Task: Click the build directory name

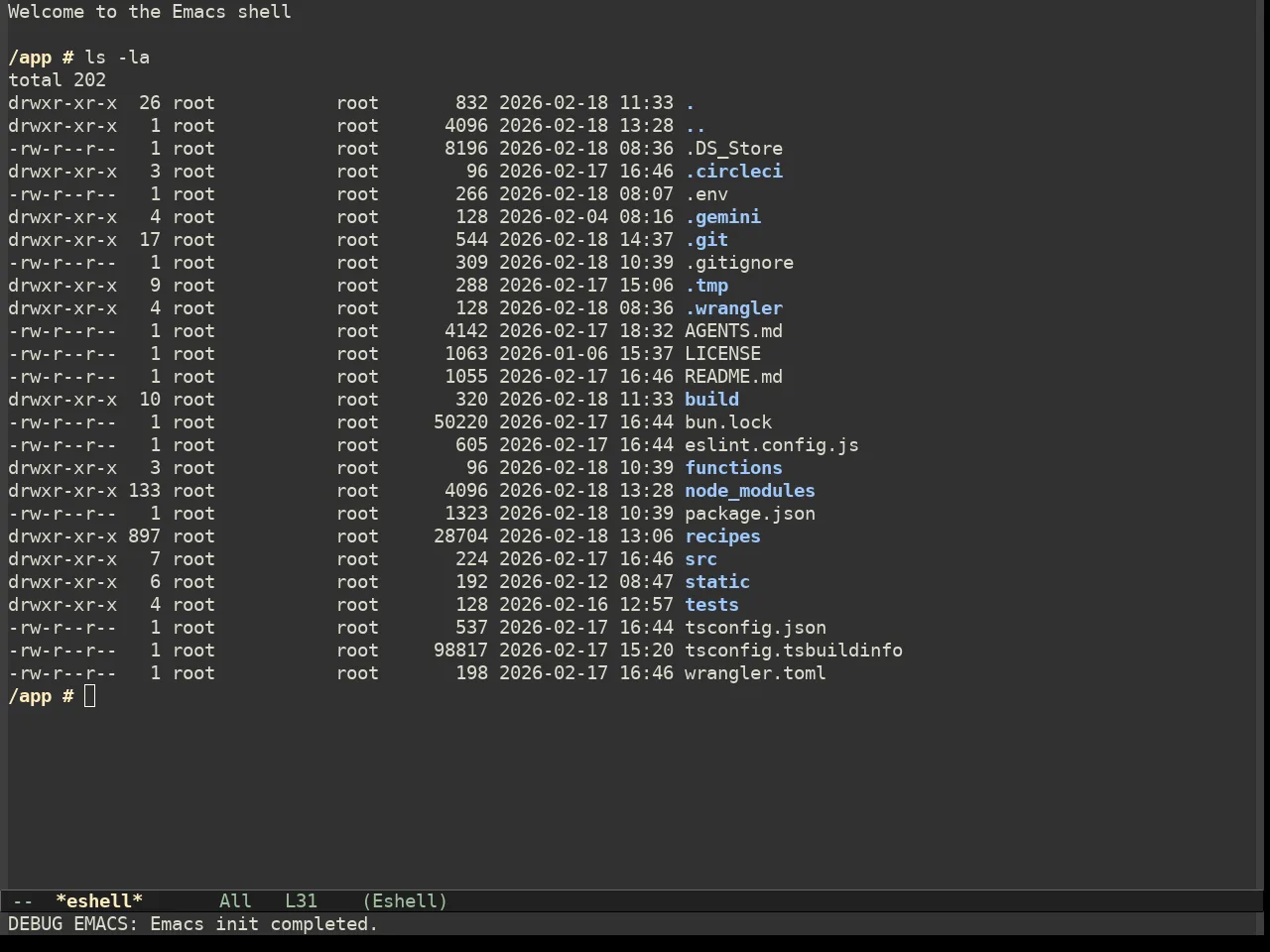Action: [x=711, y=400]
